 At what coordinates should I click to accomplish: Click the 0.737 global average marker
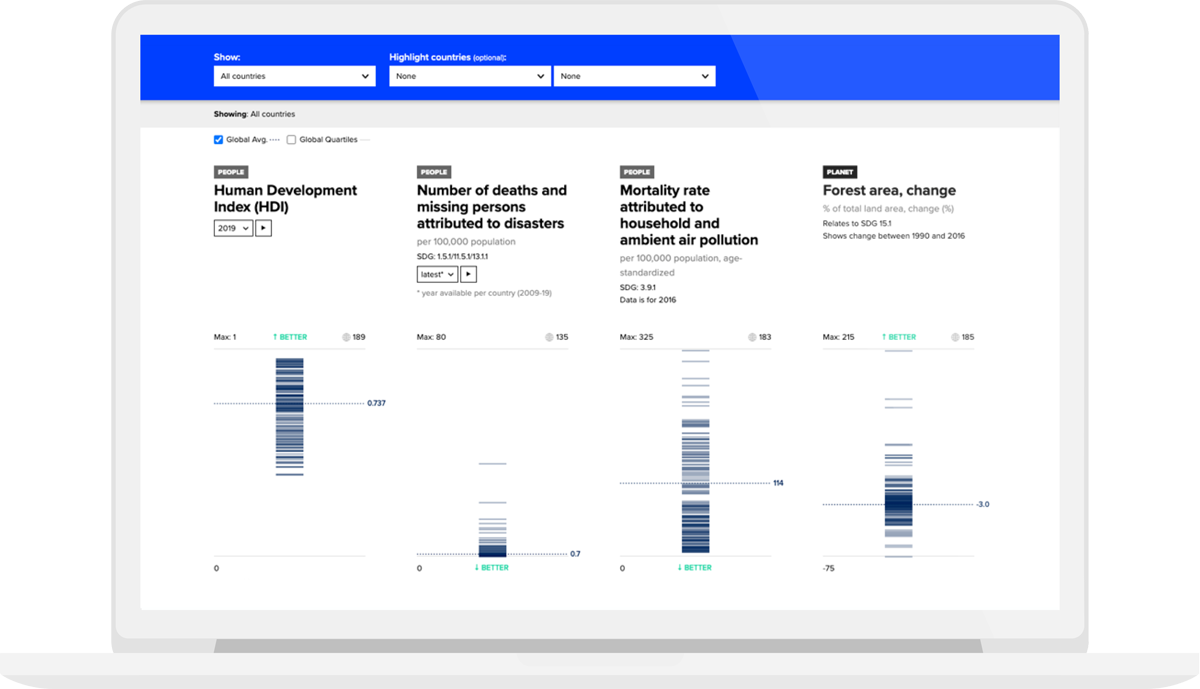376,403
